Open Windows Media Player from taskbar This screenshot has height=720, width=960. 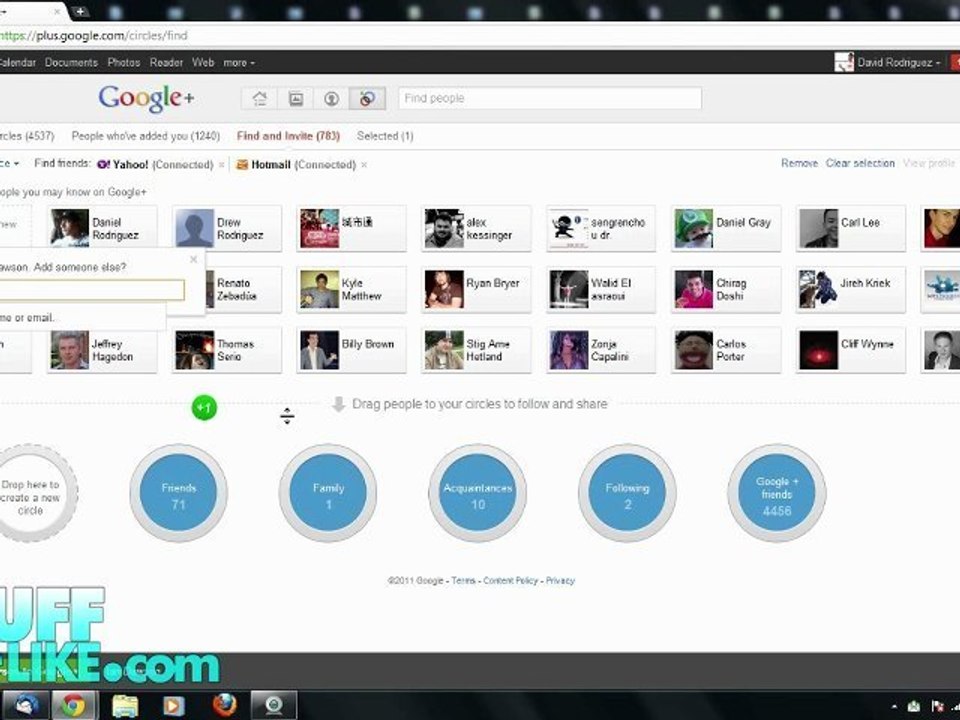[x=174, y=706]
